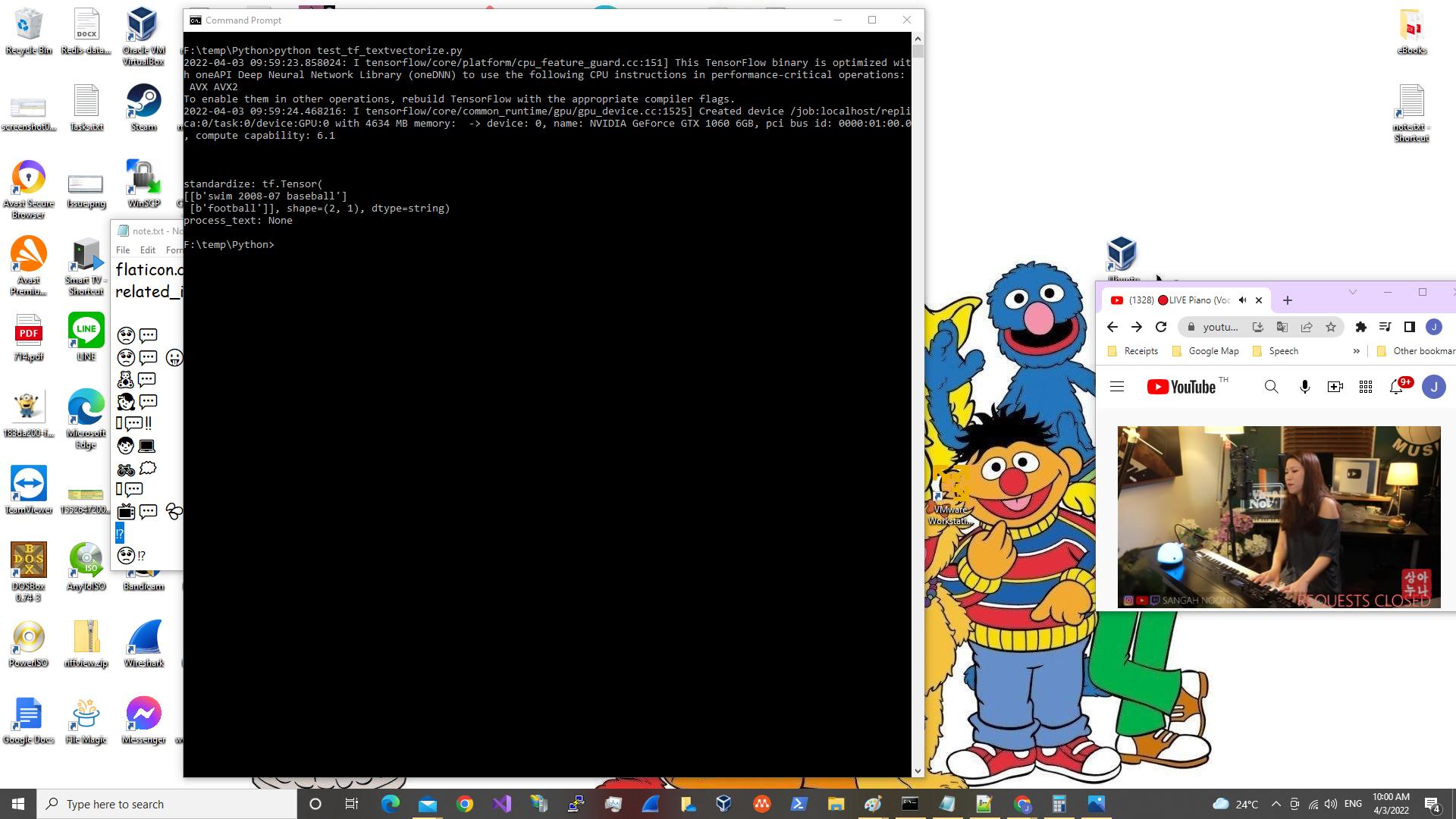The width and height of the screenshot is (1456, 819).
Task: Open the Receipts bookmark folder
Action: (1133, 351)
